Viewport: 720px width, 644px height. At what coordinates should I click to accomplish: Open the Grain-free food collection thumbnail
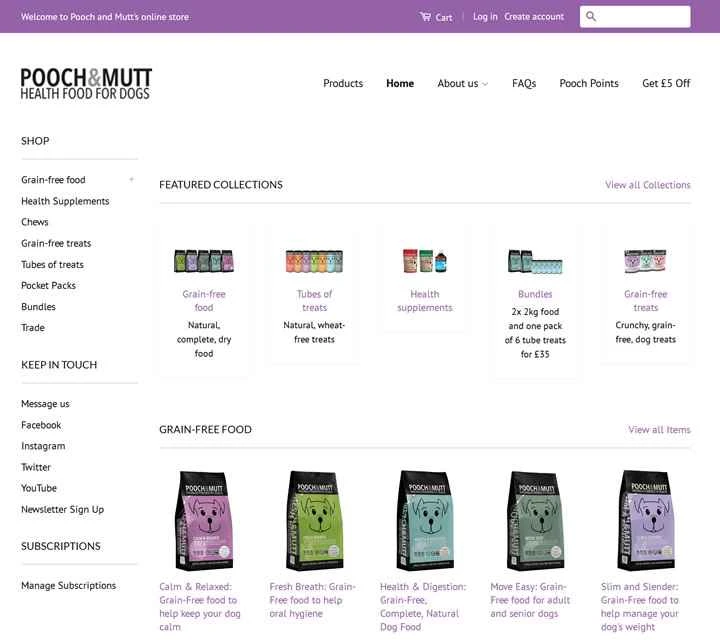point(204,261)
